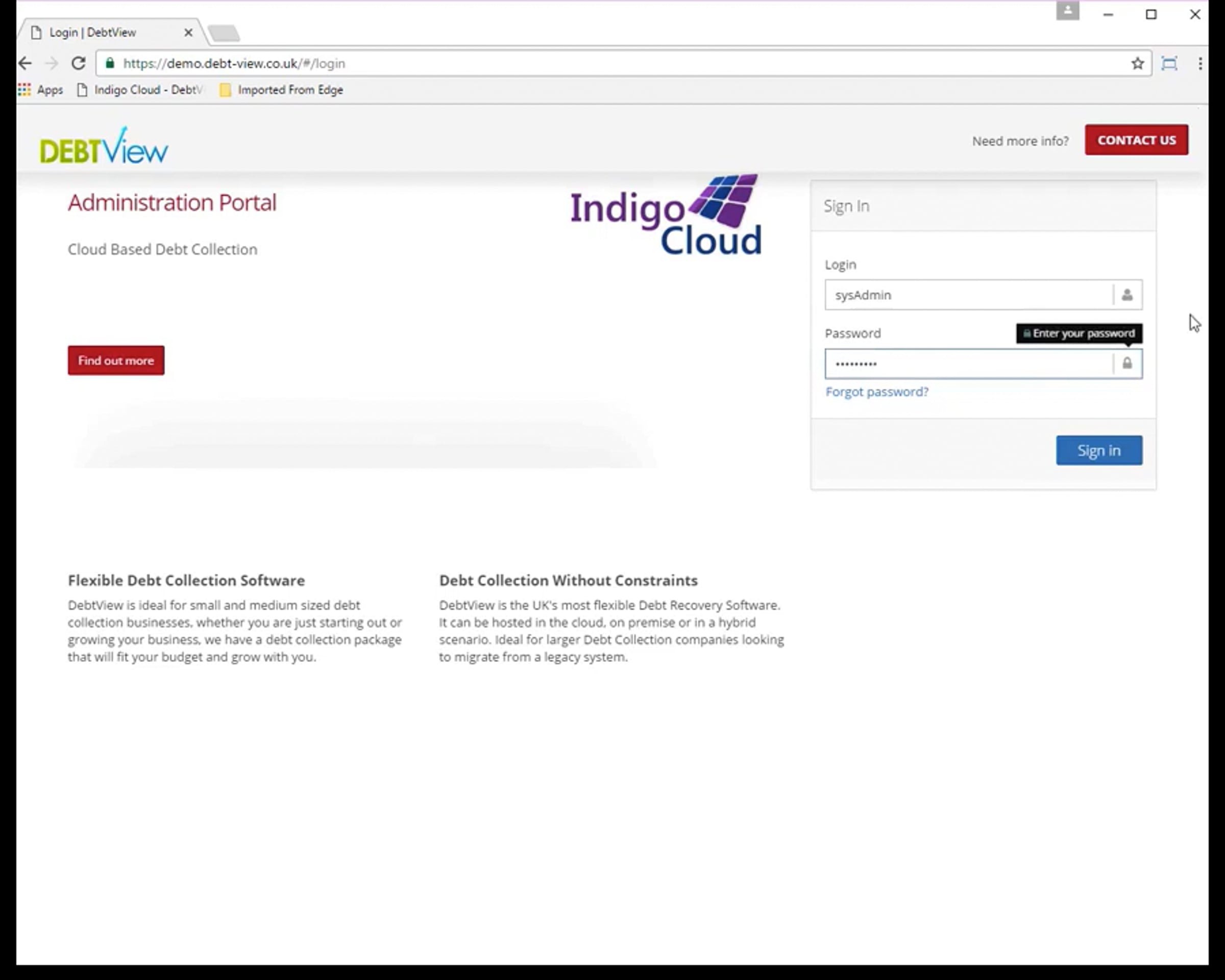The height and width of the screenshot is (980, 1225).
Task: Click 'Cloud Based Debt Collection' text
Action: (162, 250)
